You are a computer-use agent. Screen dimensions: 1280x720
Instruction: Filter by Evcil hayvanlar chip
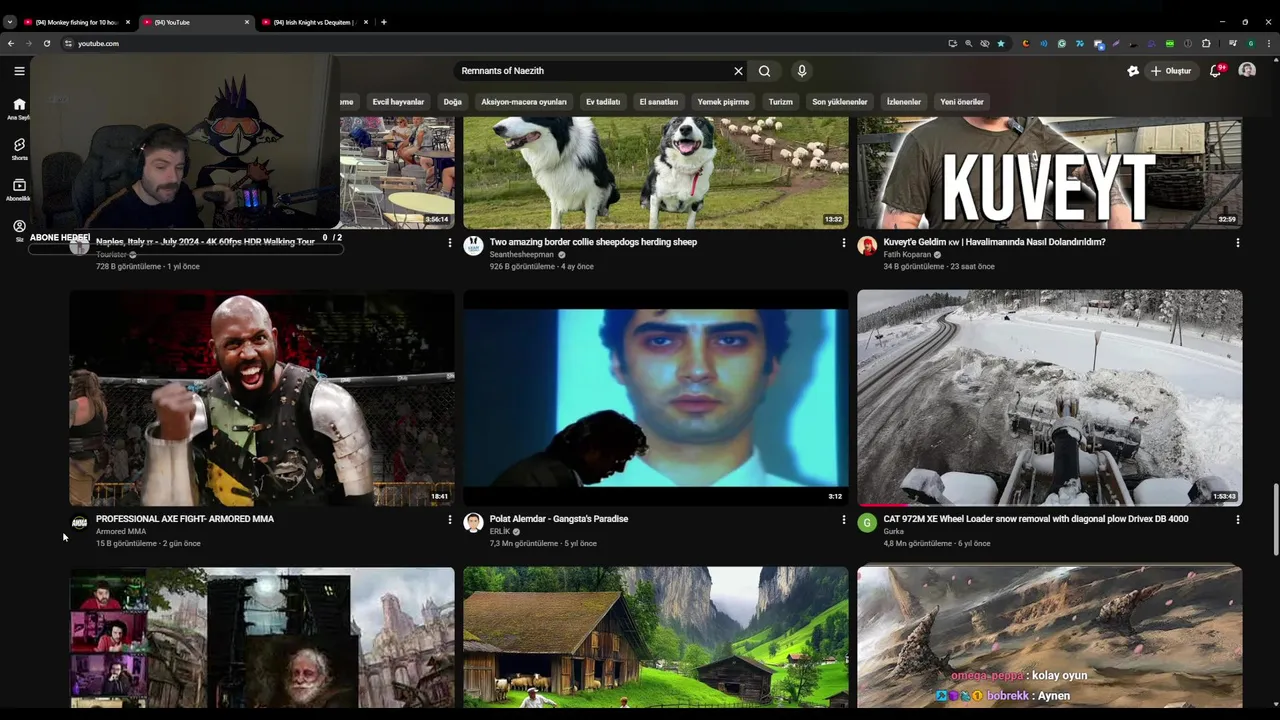pos(398,102)
